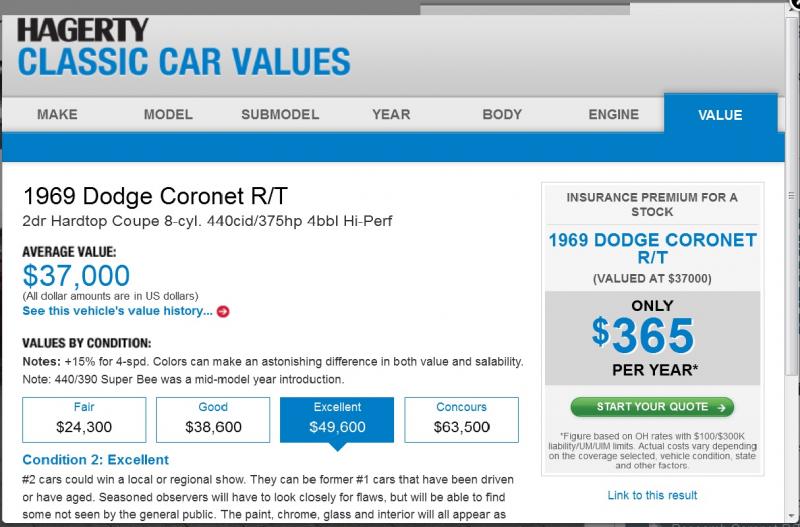Click the 1969 Dodge Coronet R/T insurance heading

pyautogui.click(x=652, y=251)
